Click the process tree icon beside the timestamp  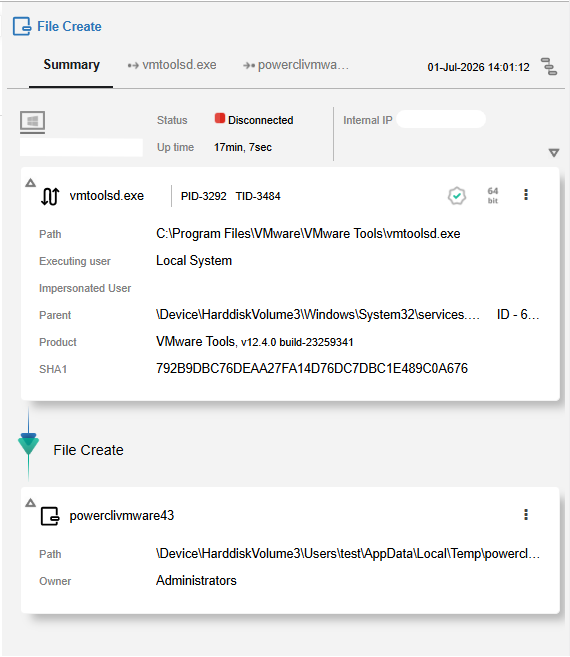tap(549, 67)
